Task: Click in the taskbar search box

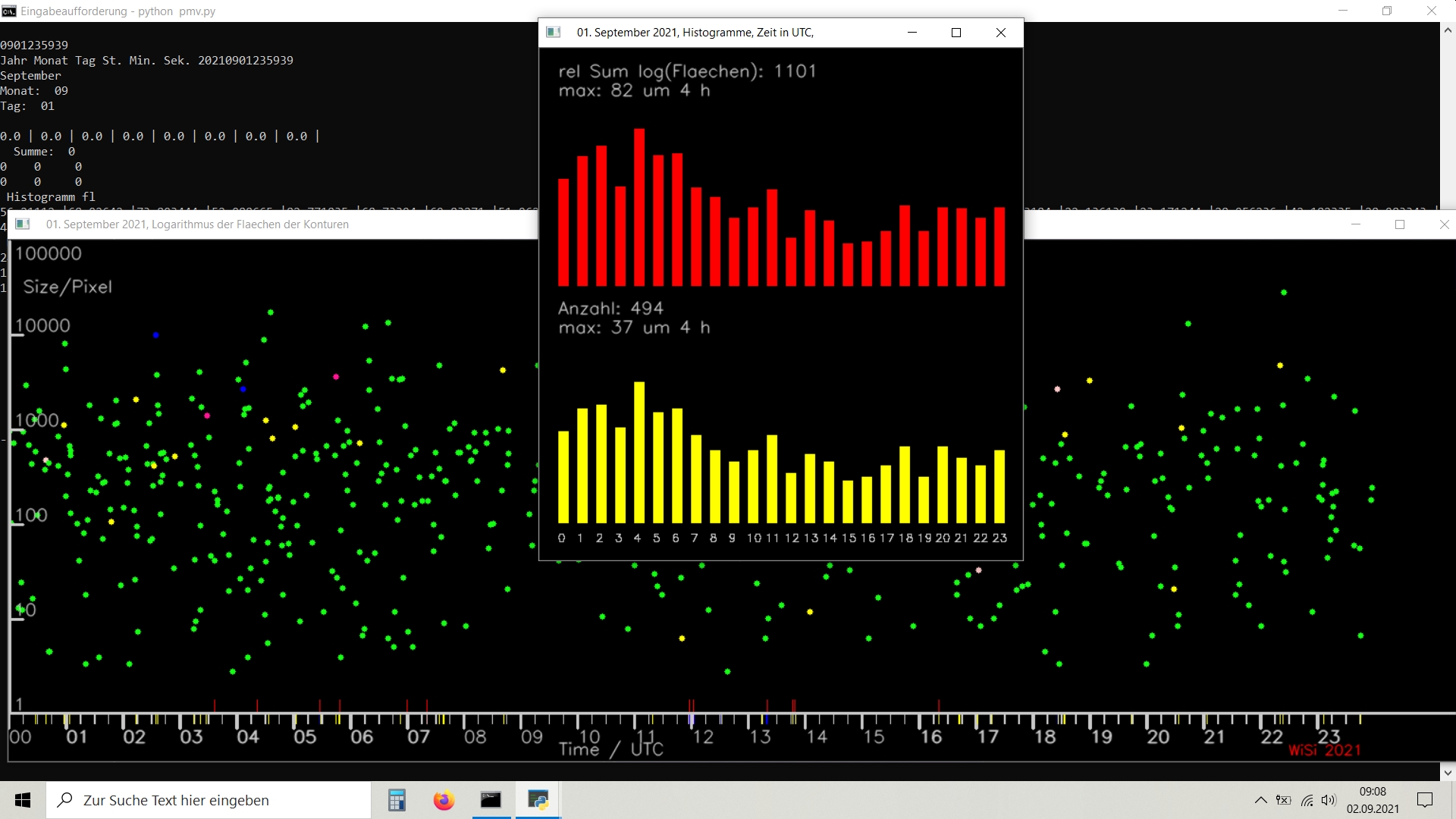Action: pyautogui.click(x=209, y=800)
